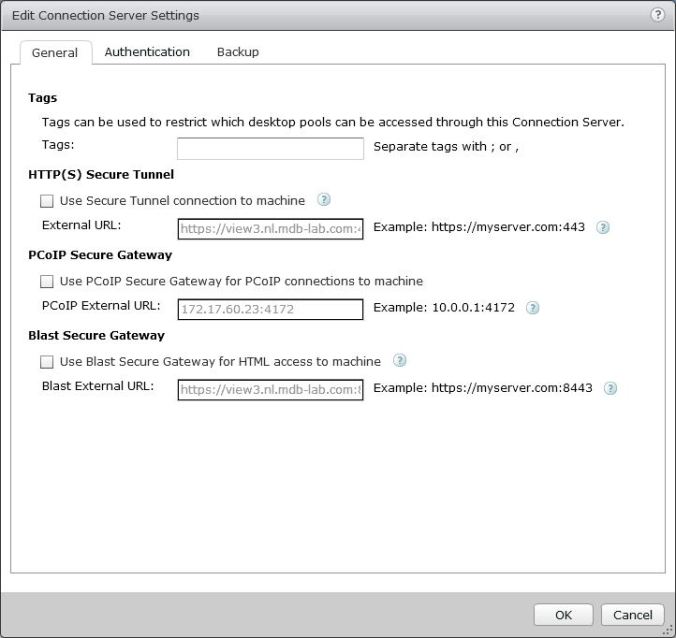Switch to the Authentication tab
This screenshot has width=676, height=638.
(147, 52)
